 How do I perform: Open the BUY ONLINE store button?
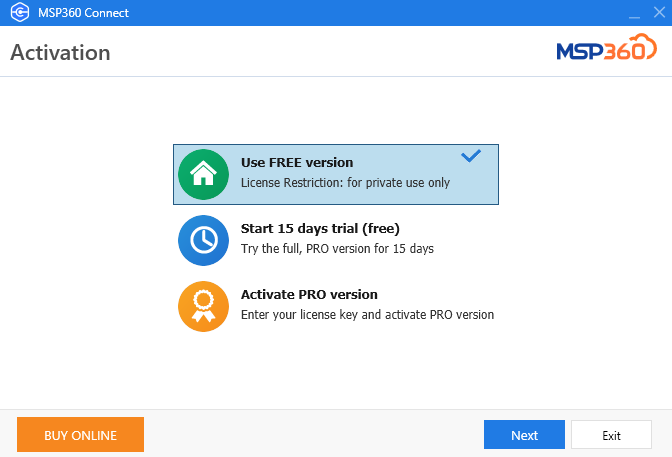click(81, 435)
